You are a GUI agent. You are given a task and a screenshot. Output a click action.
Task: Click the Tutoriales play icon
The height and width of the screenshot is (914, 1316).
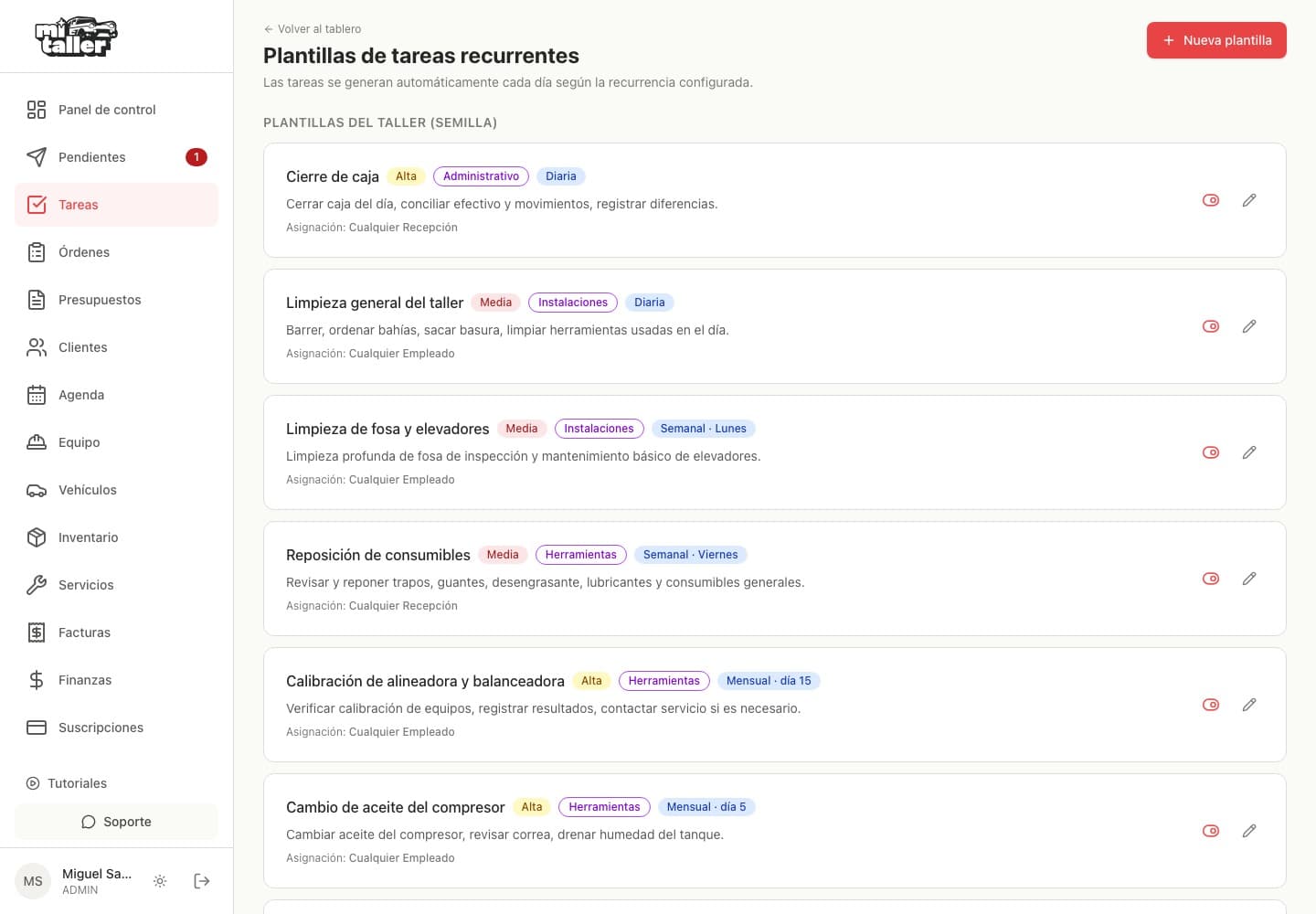pyautogui.click(x=33, y=783)
